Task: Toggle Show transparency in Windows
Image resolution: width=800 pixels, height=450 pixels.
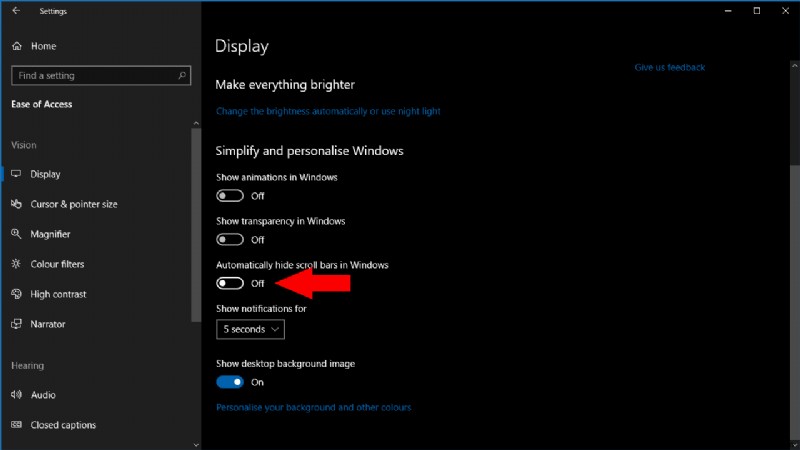Action: pos(230,240)
